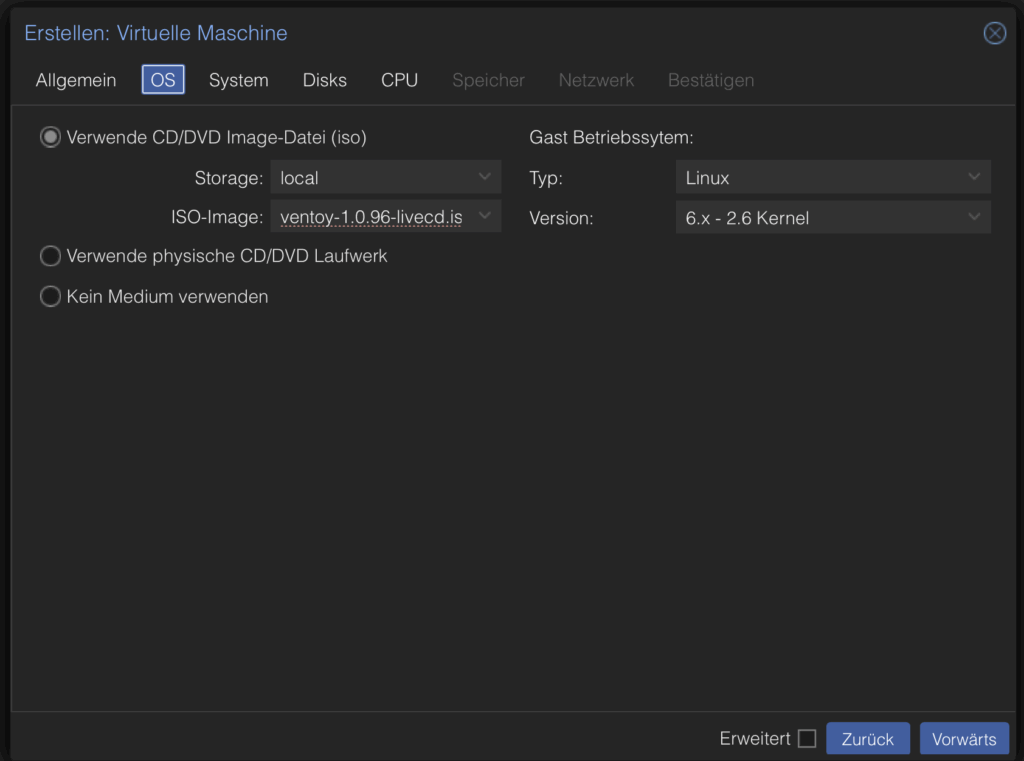The width and height of the screenshot is (1024, 761).
Task: Close the Erstellen: Virtuelle Maschine dialog
Action: coord(994,33)
